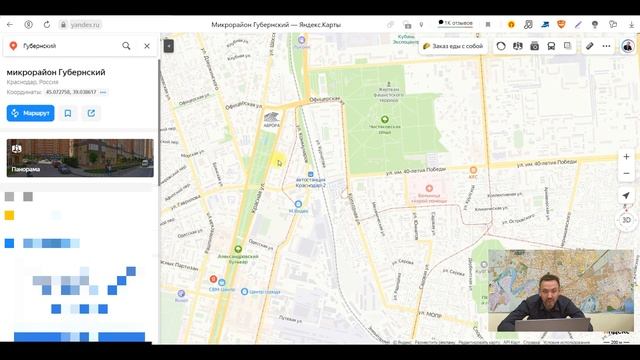Run search with the magnifier icon
Image resolution: width=640 pixels, height=360 pixels.
pyautogui.click(x=127, y=46)
